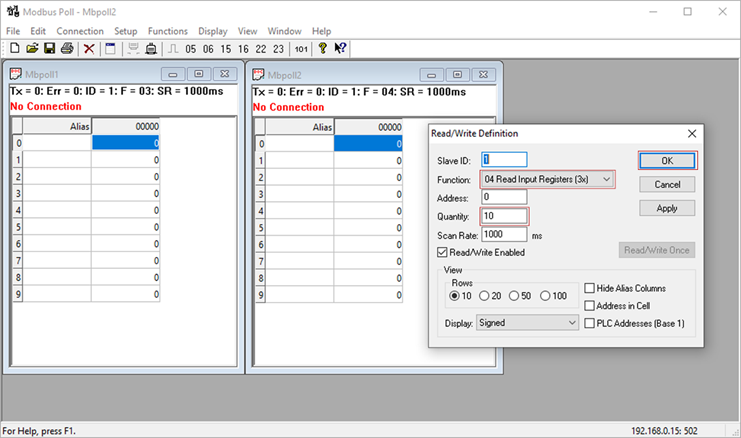The width and height of the screenshot is (741, 438).
Task: Select the 10 rows radio button
Action: pyautogui.click(x=455, y=296)
